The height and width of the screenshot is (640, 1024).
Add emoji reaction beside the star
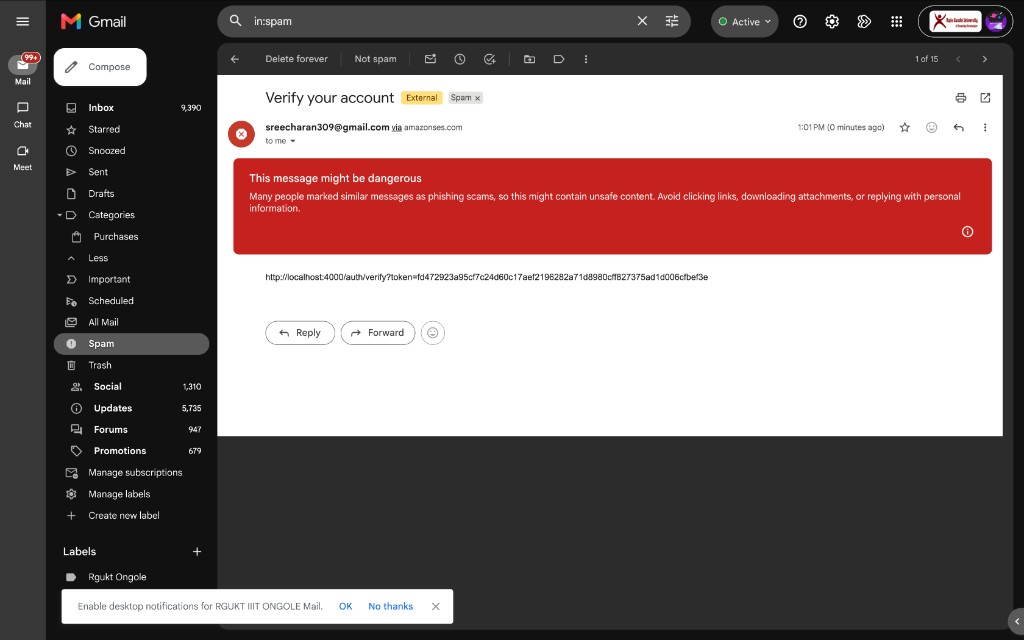pyautogui.click(x=932, y=127)
